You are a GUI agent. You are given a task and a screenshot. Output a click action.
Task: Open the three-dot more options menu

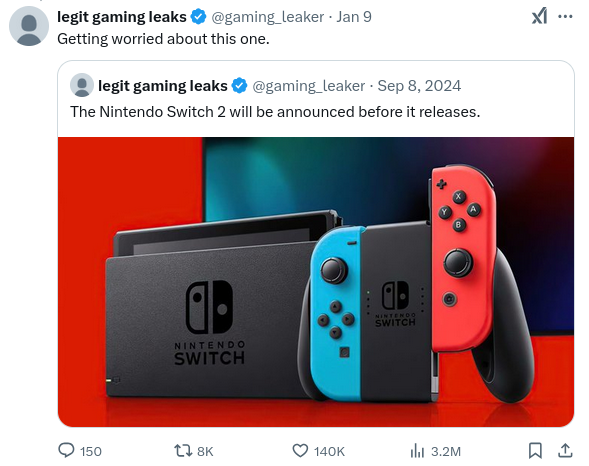[565, 17]
